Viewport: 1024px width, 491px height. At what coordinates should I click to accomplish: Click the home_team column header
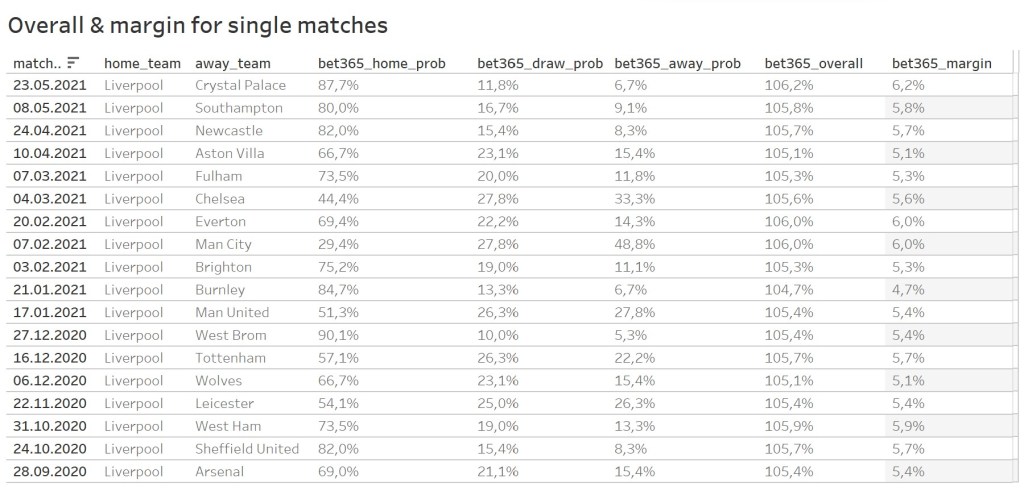142,63
